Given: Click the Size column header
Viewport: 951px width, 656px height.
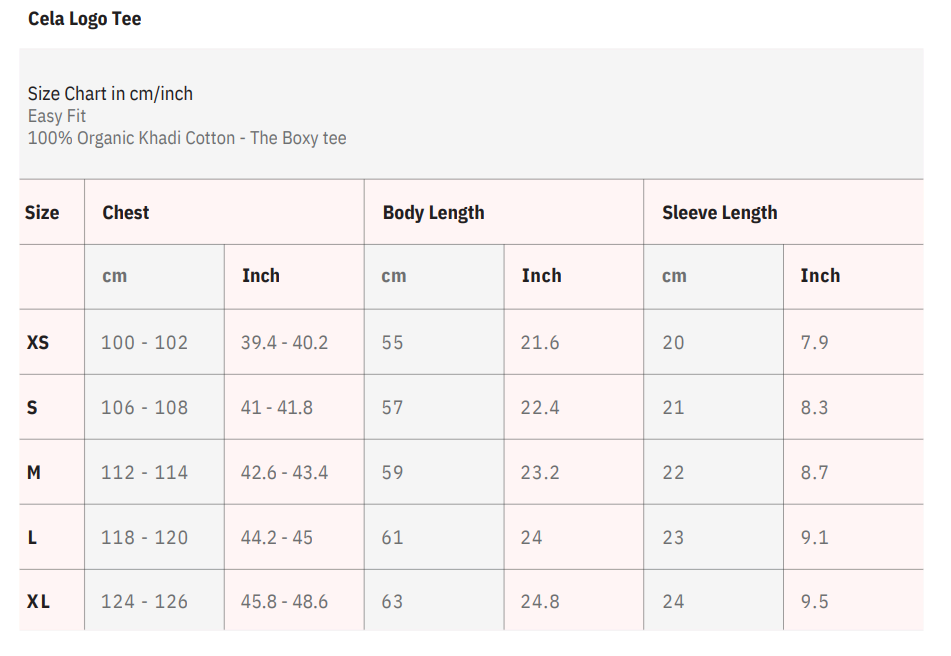Looking at the screenshot, I should [42, 213].
